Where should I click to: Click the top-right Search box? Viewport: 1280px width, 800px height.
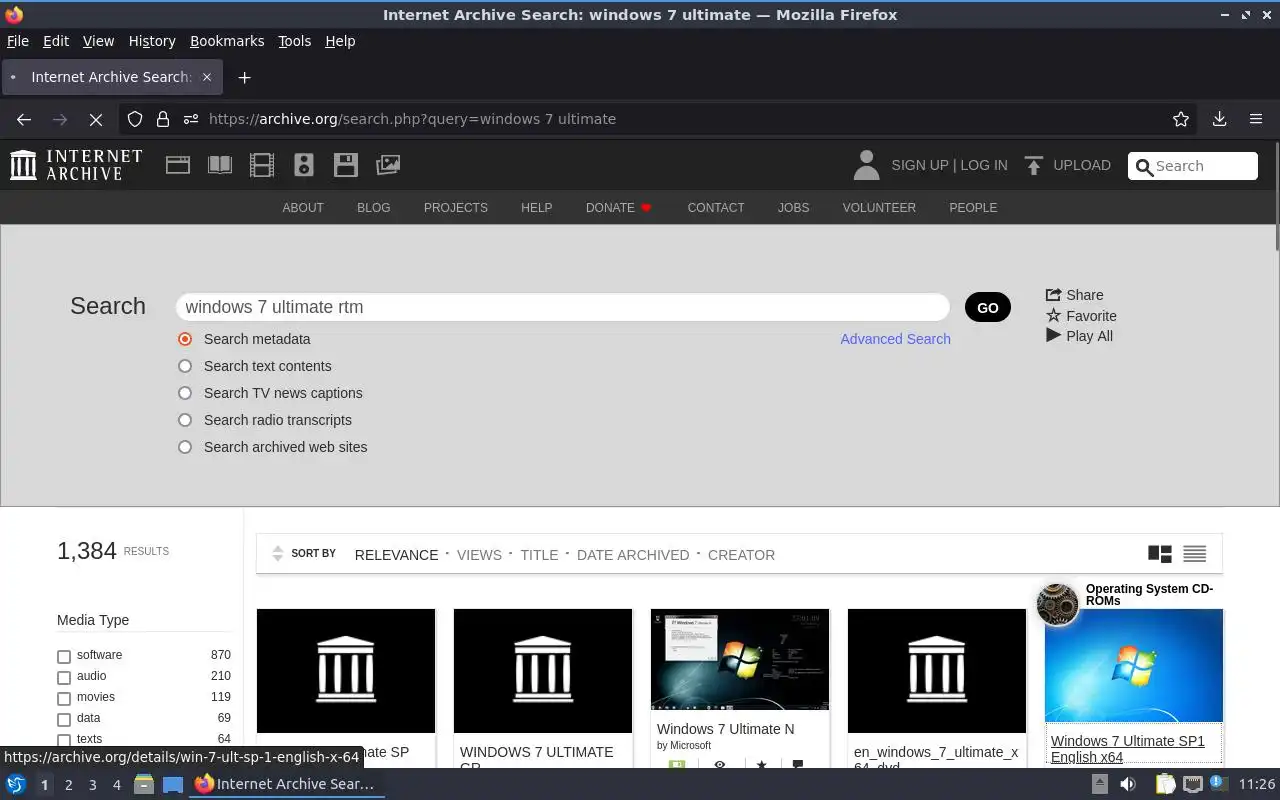point(1193,166)
